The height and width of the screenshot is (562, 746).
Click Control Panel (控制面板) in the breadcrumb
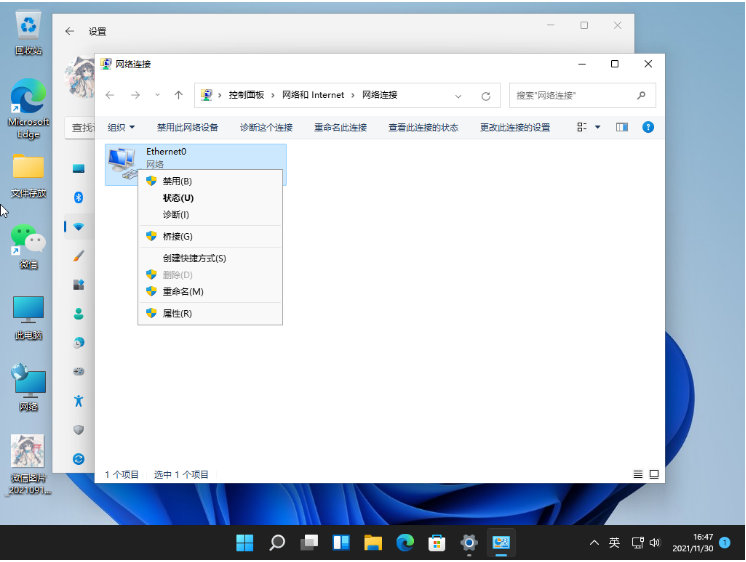(x=246, y=95)
